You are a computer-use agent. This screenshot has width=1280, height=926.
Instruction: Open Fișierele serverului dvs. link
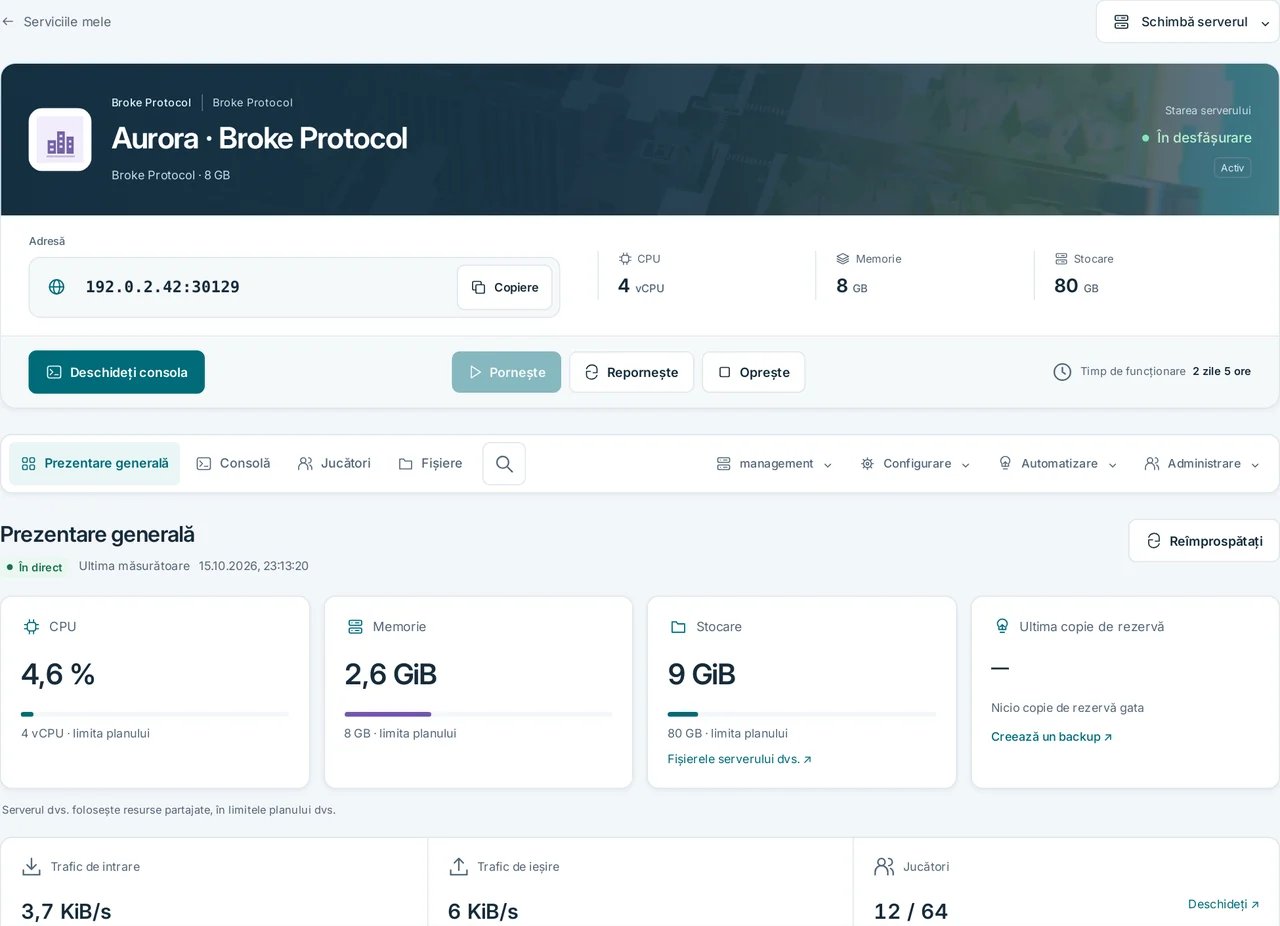[740, 759]
